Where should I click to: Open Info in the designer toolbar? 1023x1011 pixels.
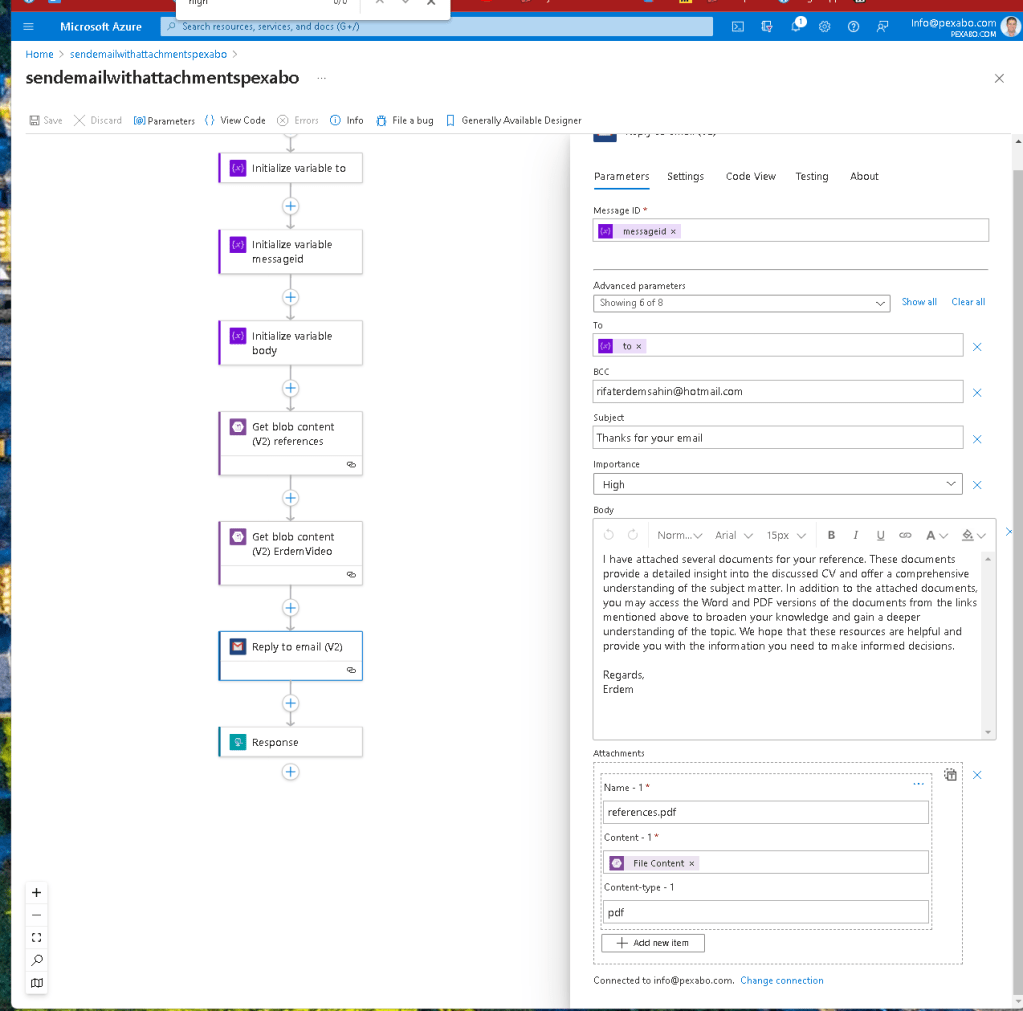coord(346,121)
